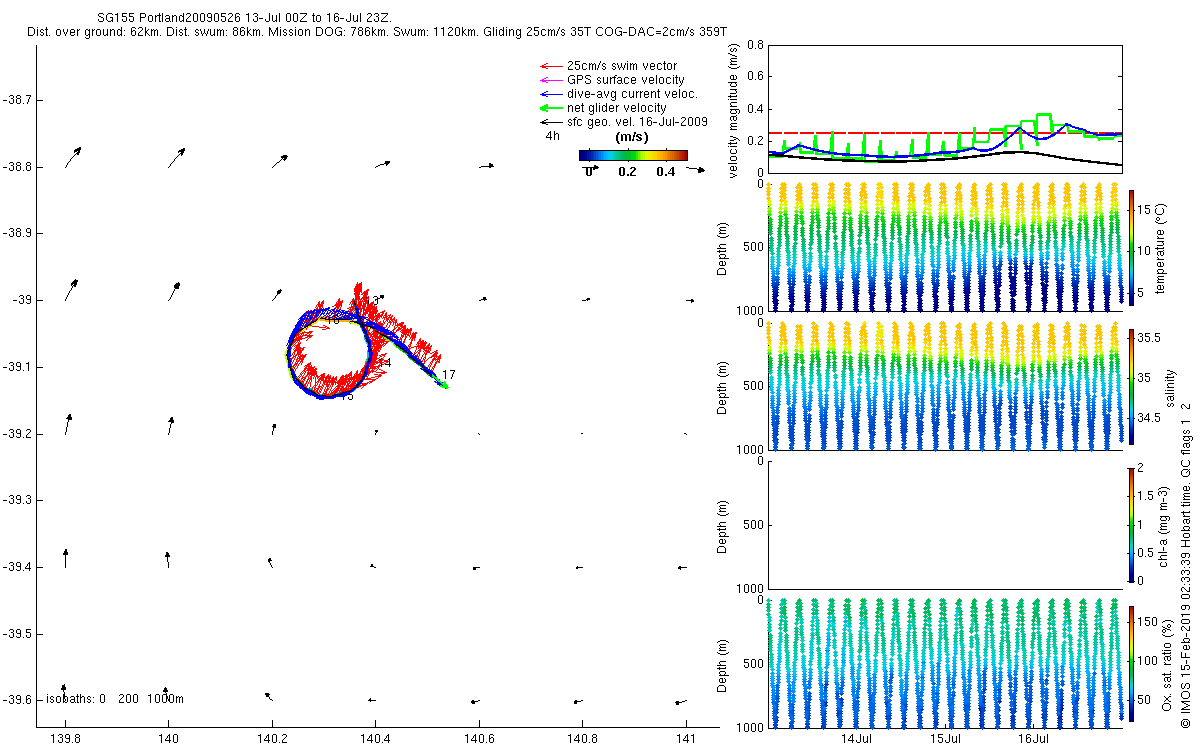Click the '17' day marker at the track end
Image resolution: width=1200 pixels, height=750 pixels.
pos(448,374)
